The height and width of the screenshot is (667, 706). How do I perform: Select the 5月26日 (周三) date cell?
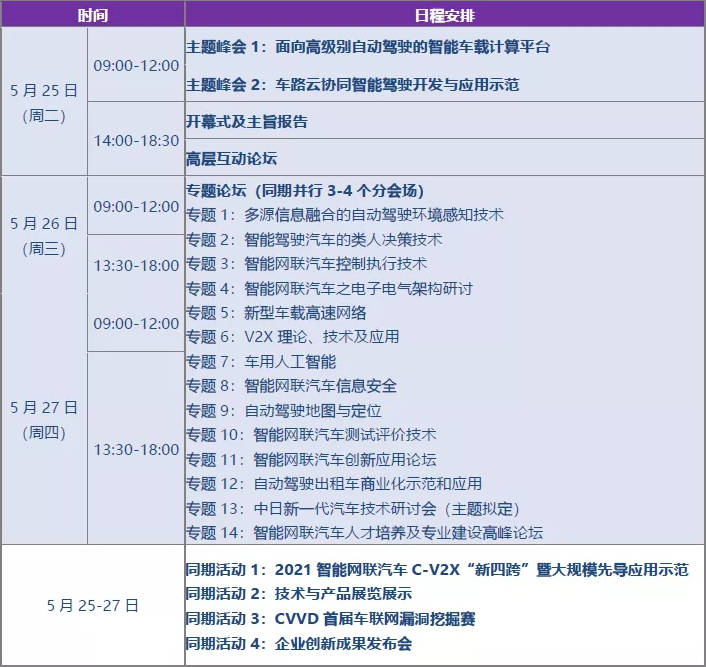pyautogui.click(x=44, y=235)
